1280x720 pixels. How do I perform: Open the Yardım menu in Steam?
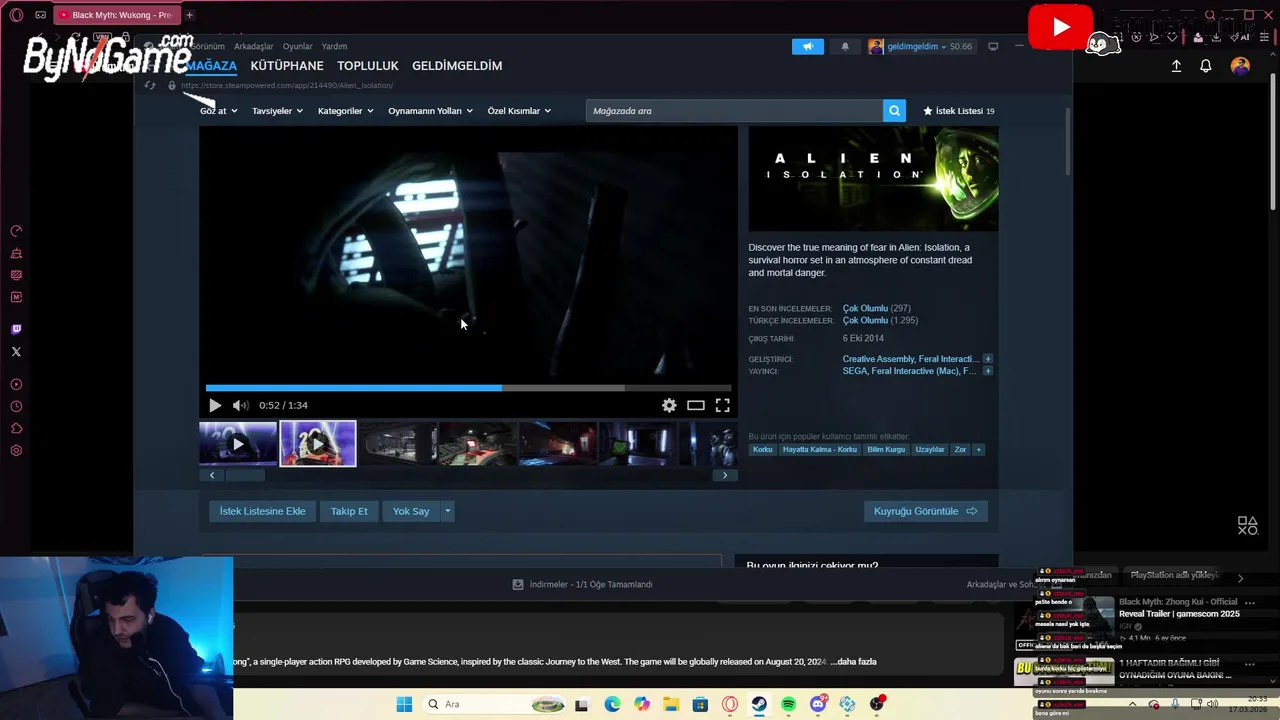coord(334,46)
